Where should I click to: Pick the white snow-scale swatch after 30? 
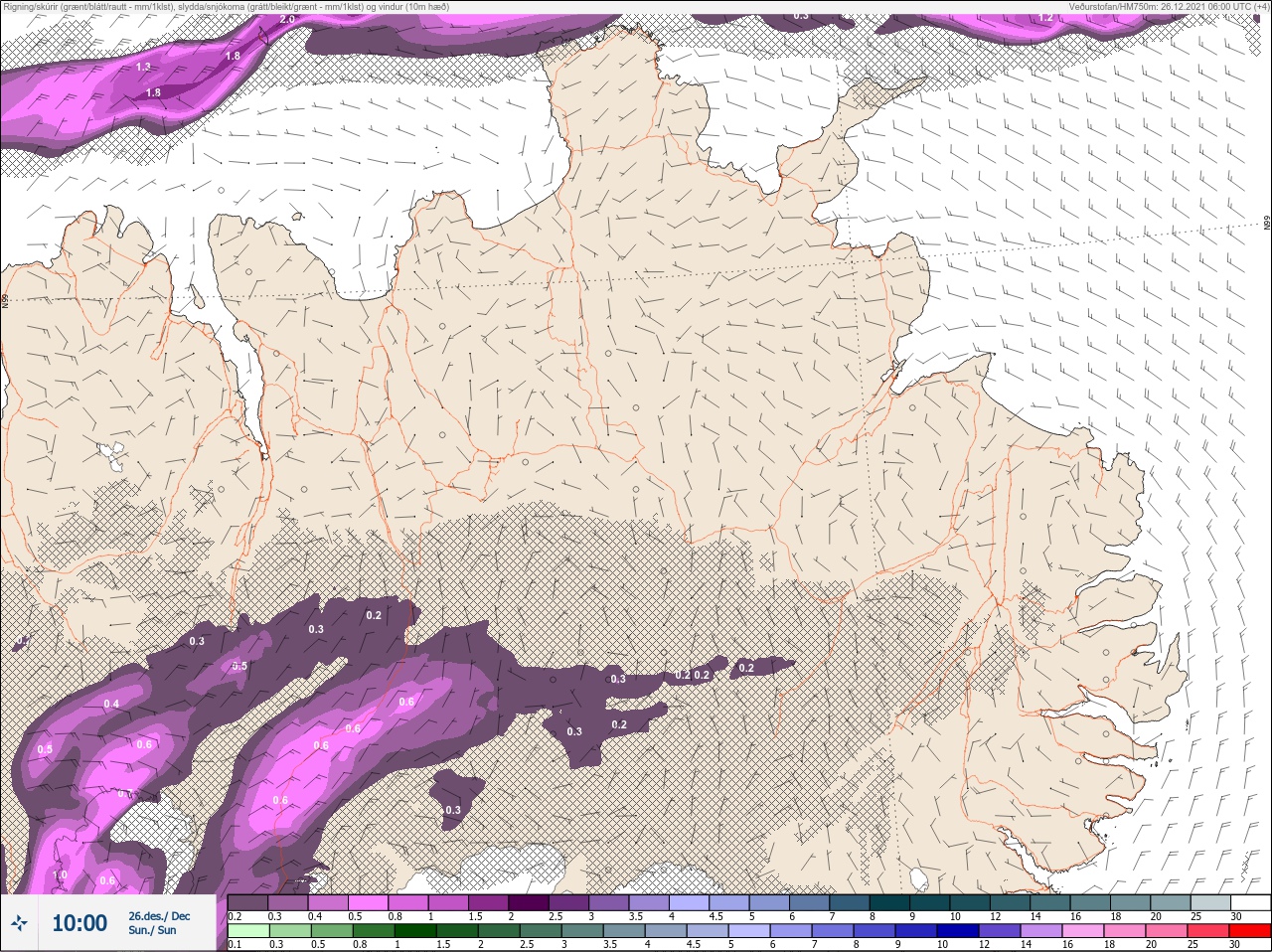tap(1250, 902)
